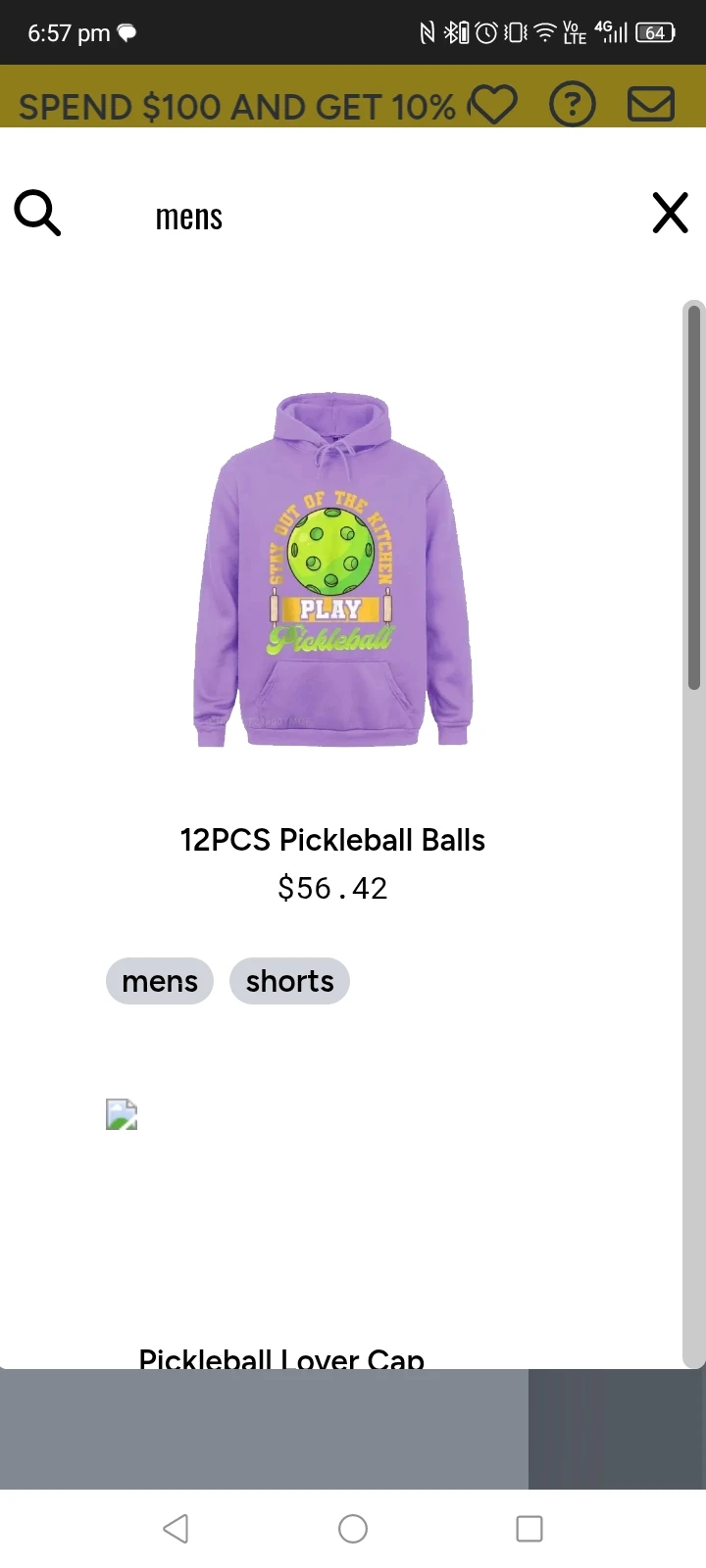Tap the Android back navigation button

pyautogui.click(x=176, y=1528)
